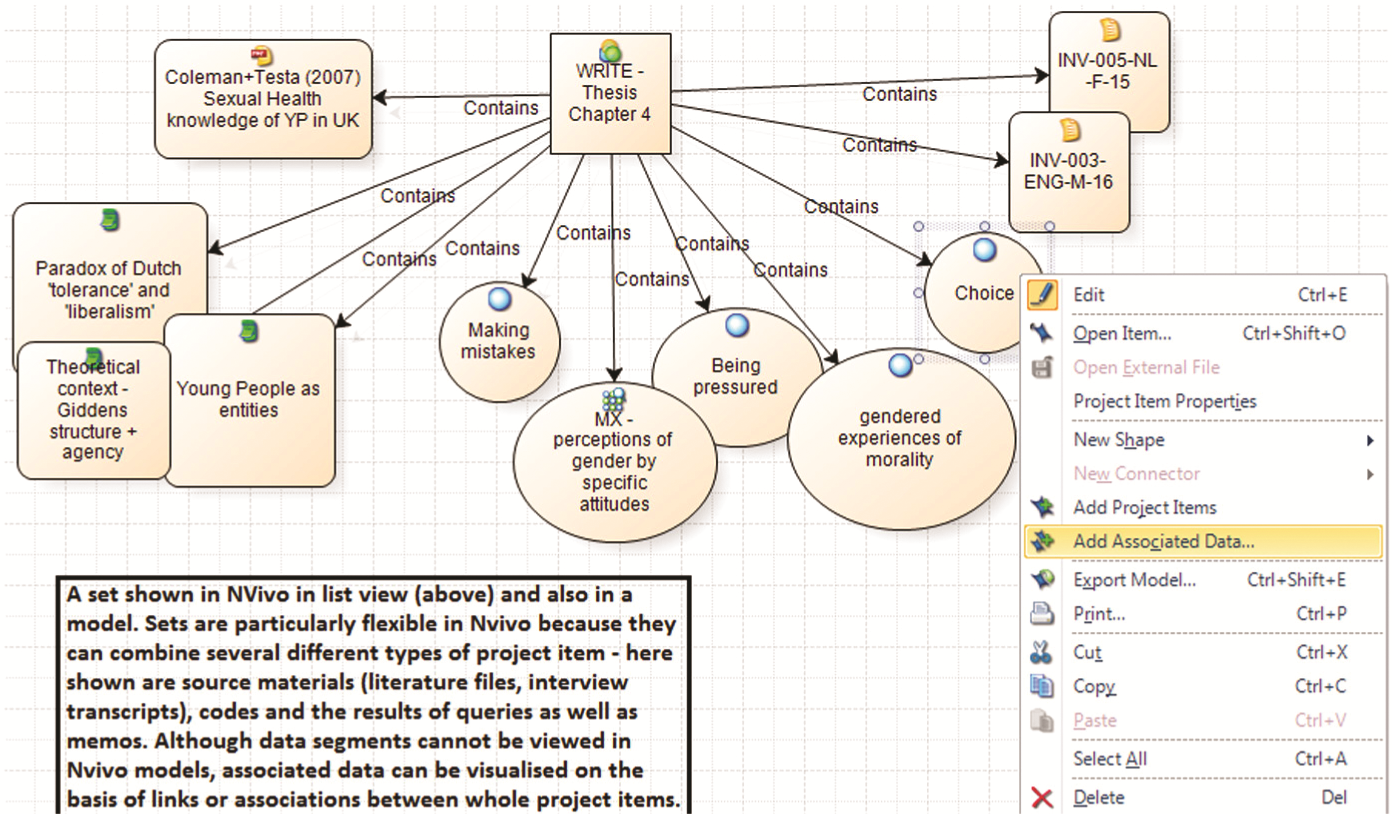Select Add Project Items menu entry
Screen dimensions: 1392x814
(x=1204, y=507)
